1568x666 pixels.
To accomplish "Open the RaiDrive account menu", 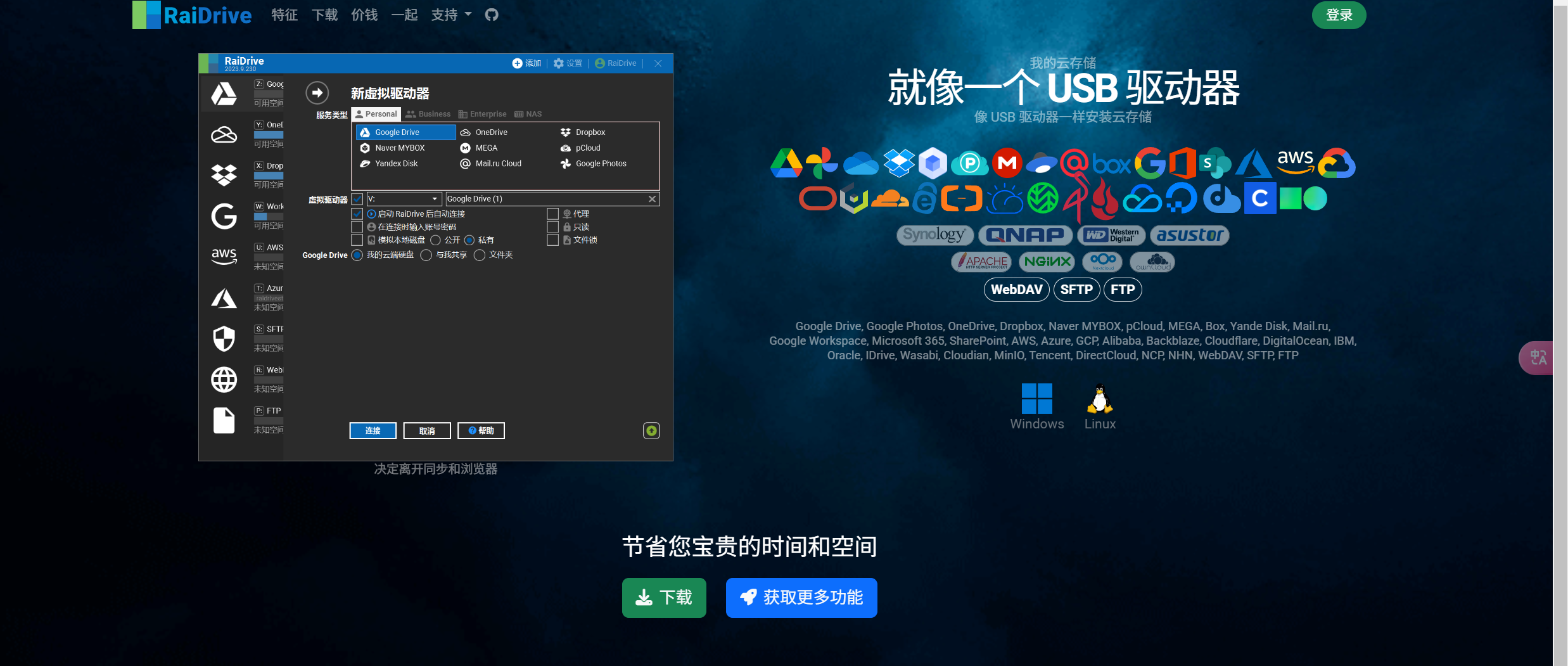I will 616,63.
